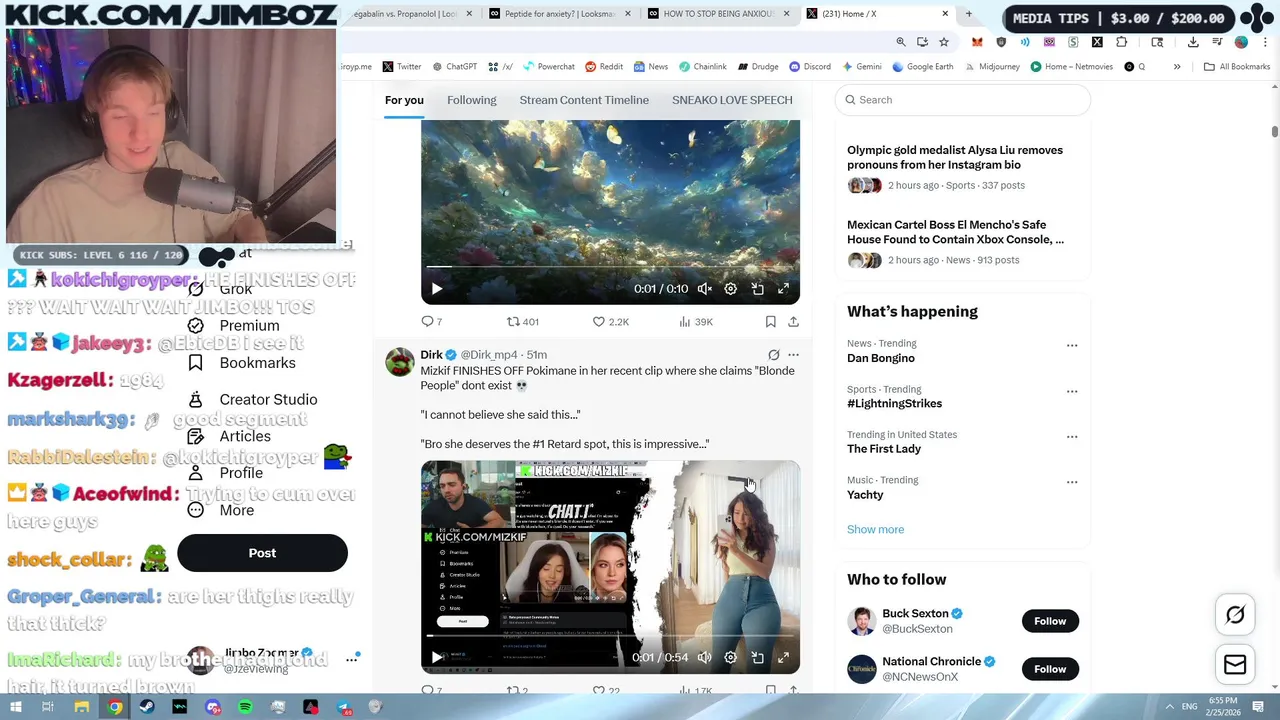The width and height of the screenshot is (1280, 720).
Task: Play the first video in the feed
Action: [437, 289]
